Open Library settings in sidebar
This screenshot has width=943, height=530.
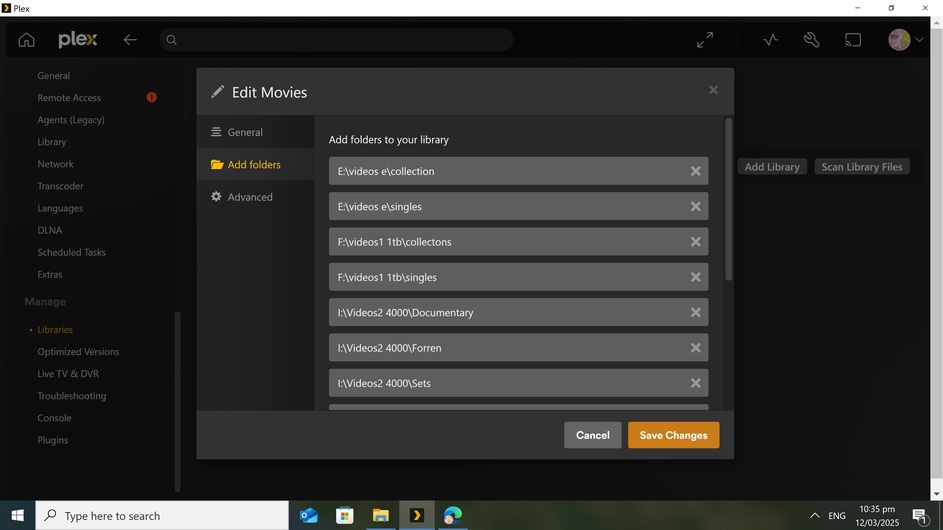point(52,142)
